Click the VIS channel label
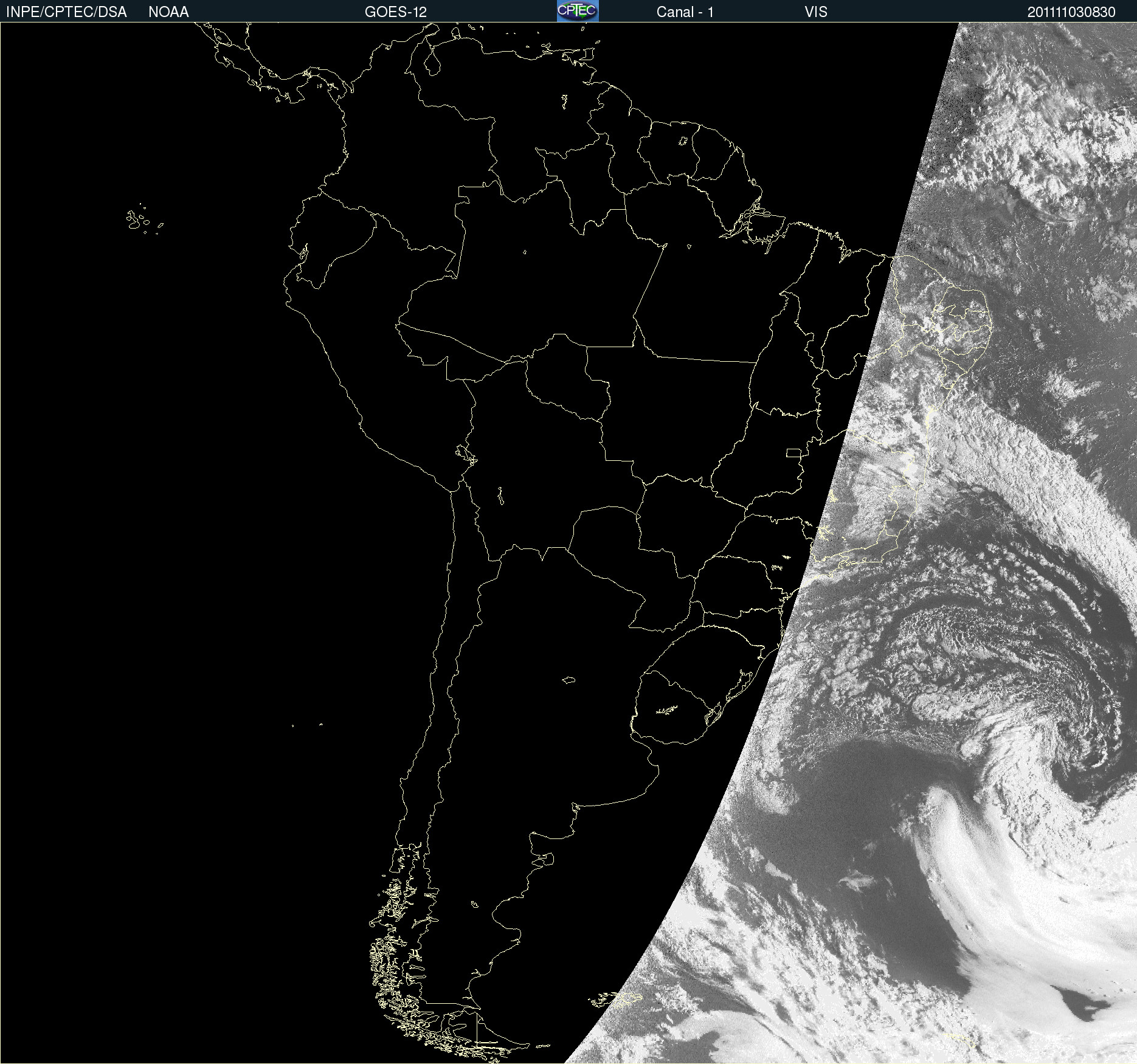Screen dimensions: 1137x1064 click(x=816, y=12)
